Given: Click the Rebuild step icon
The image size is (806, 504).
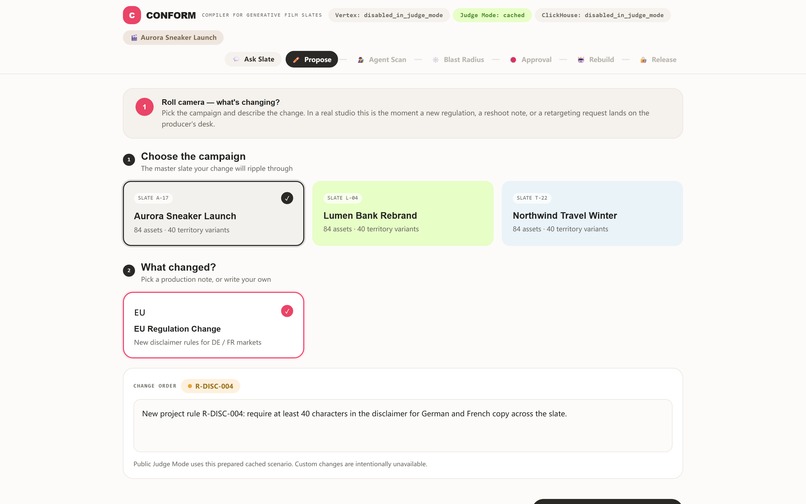Looking at the screenshot, I should tap(581, 60).
